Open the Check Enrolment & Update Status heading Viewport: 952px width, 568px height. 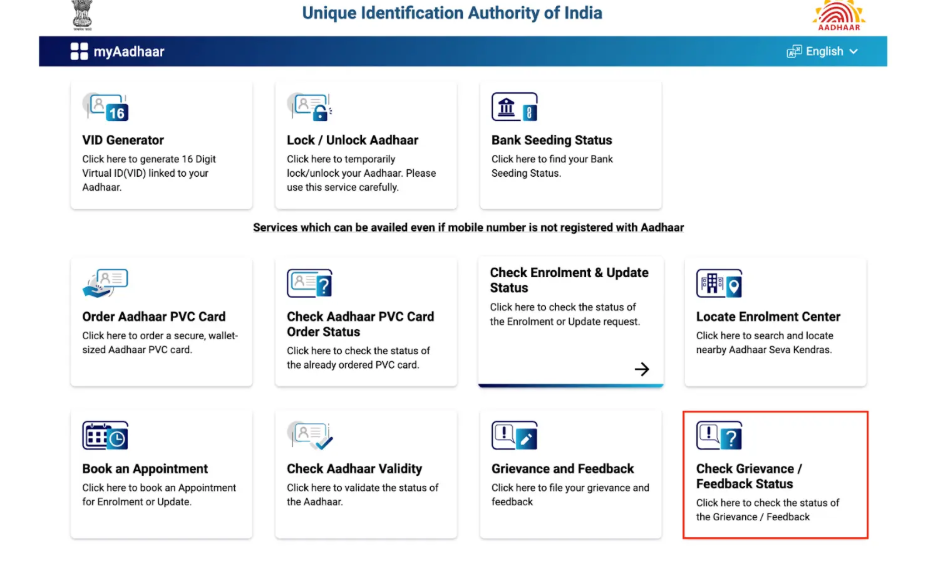click(568, 279)
